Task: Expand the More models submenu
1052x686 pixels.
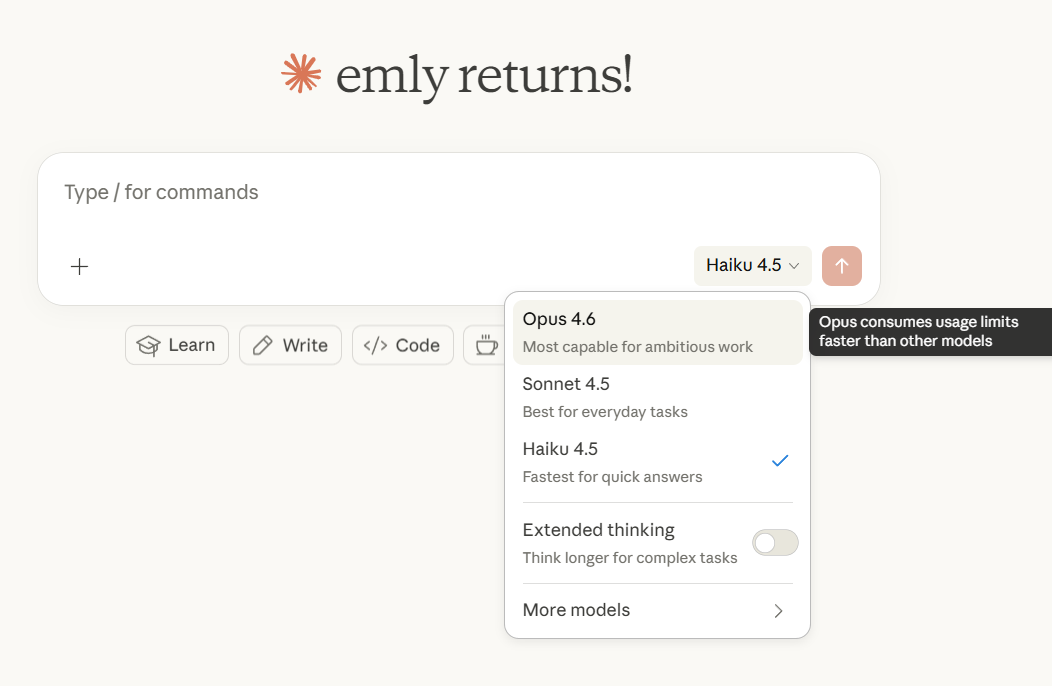Action: point(658,610)
